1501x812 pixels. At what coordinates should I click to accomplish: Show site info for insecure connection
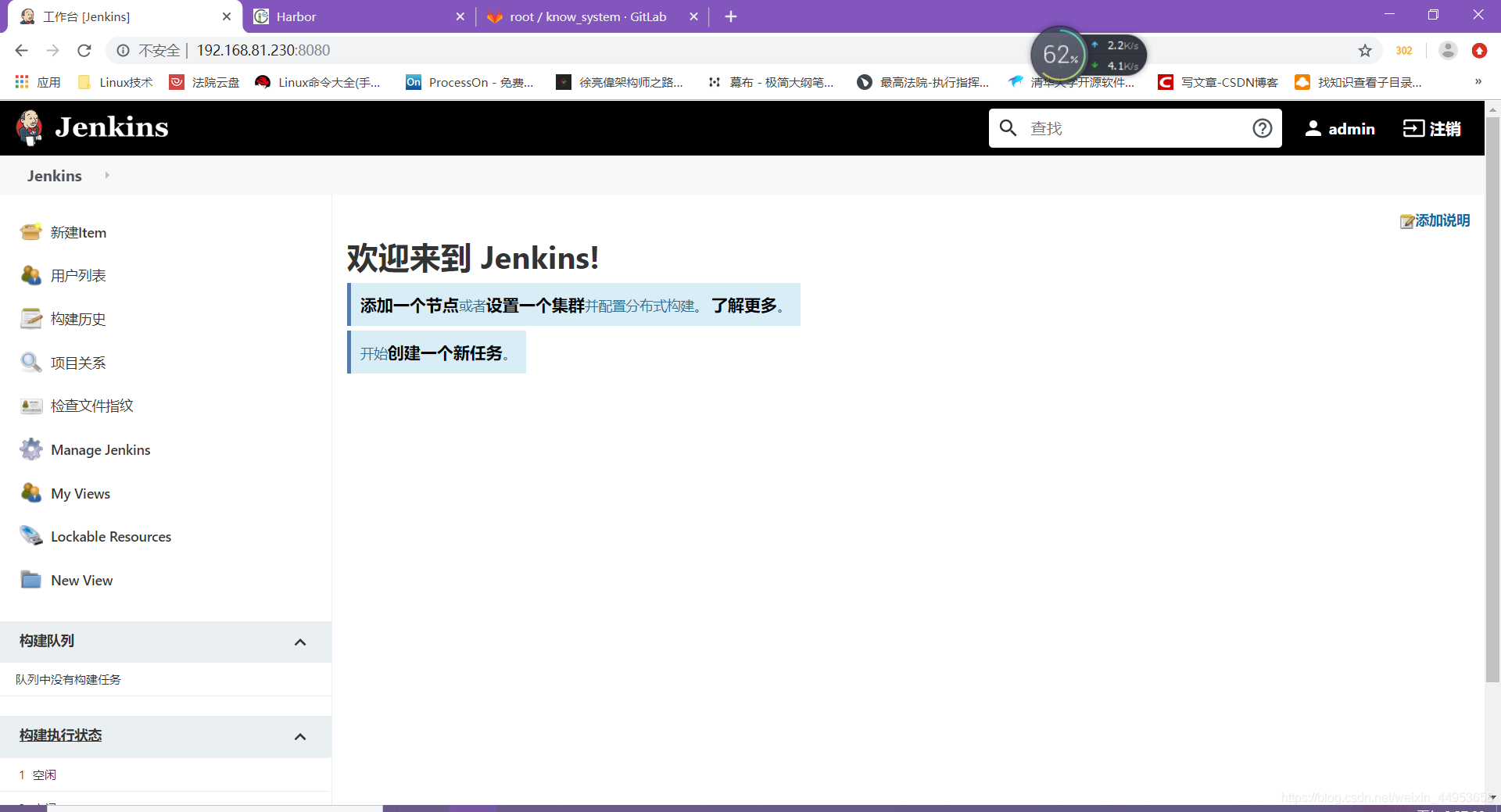124,51
